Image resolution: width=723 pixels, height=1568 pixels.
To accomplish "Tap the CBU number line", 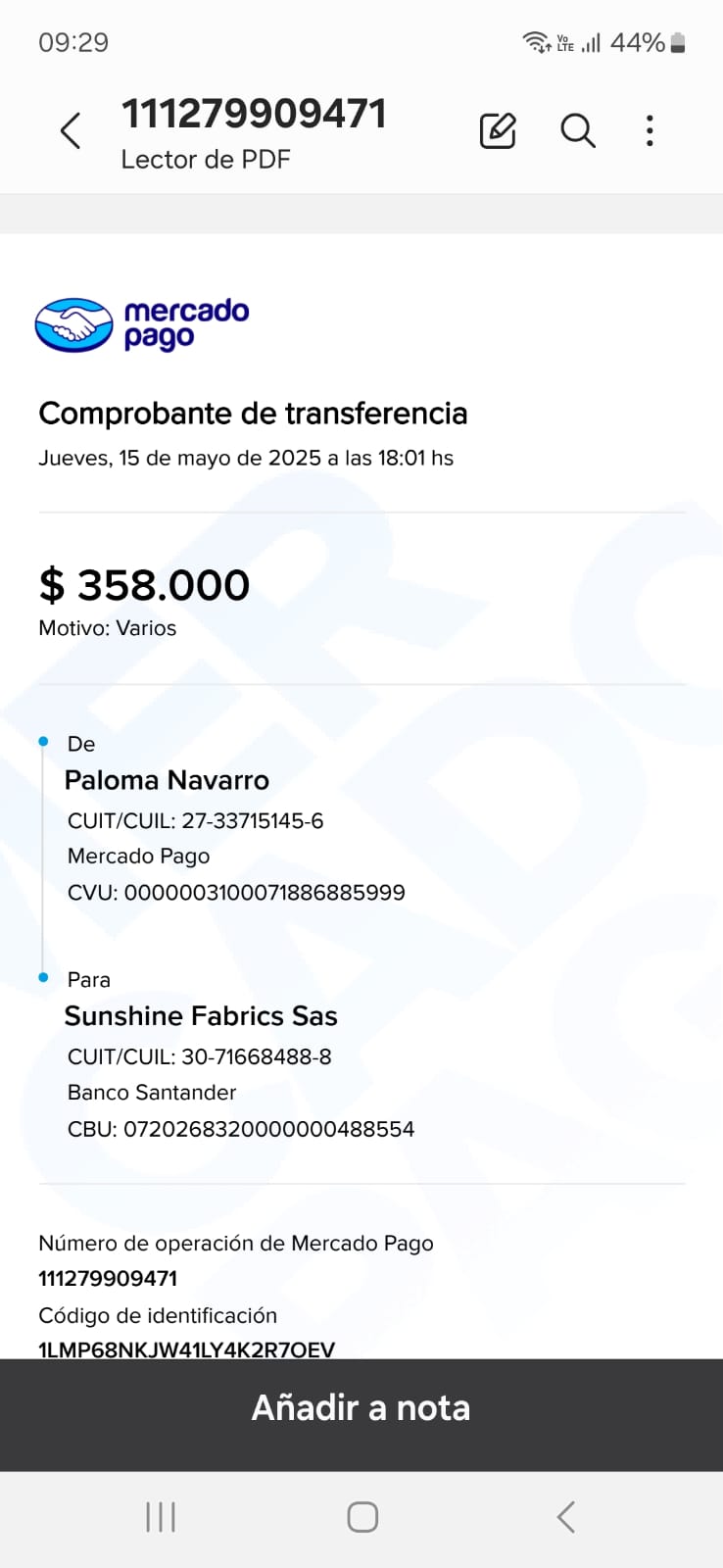I will coord(241,1129).
